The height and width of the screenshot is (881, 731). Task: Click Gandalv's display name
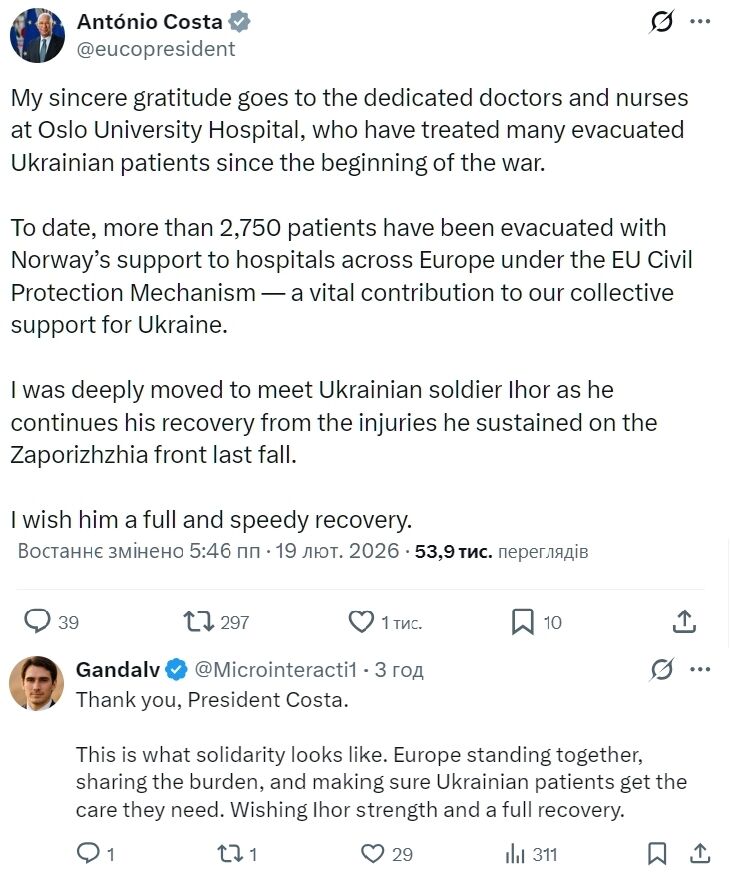[118, 669]
